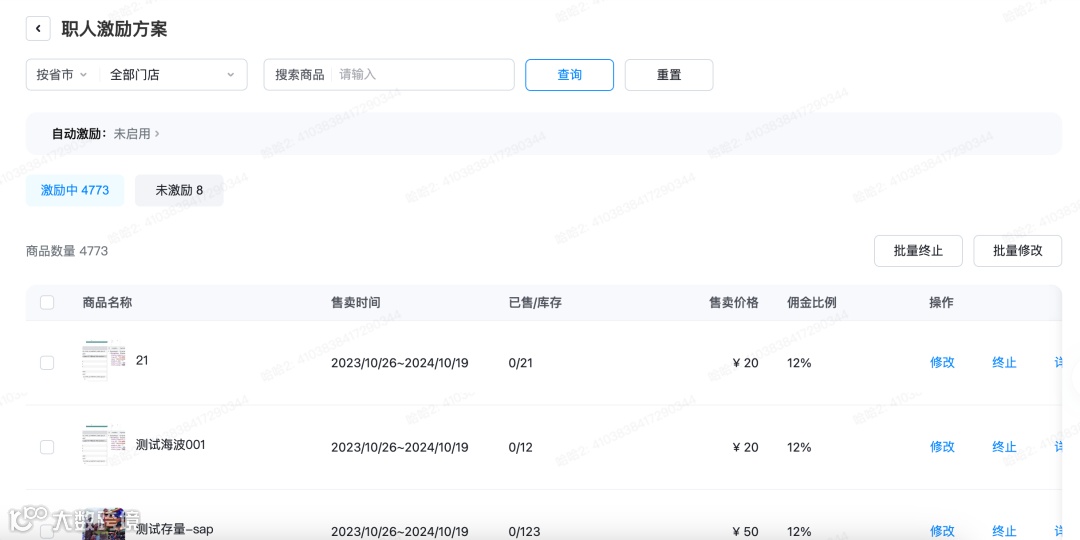
Task: Check the box for 测试海波001
Action: click(47, 447)
